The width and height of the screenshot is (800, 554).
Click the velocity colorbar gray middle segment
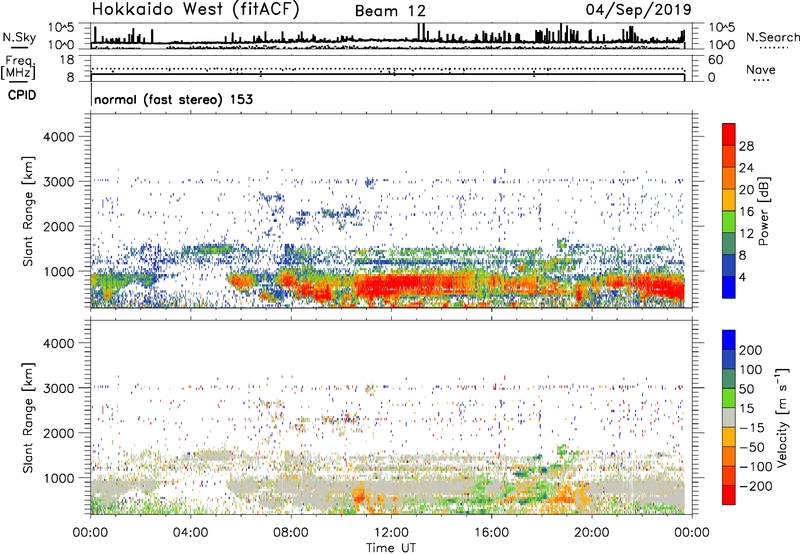[x=729, y=418]
